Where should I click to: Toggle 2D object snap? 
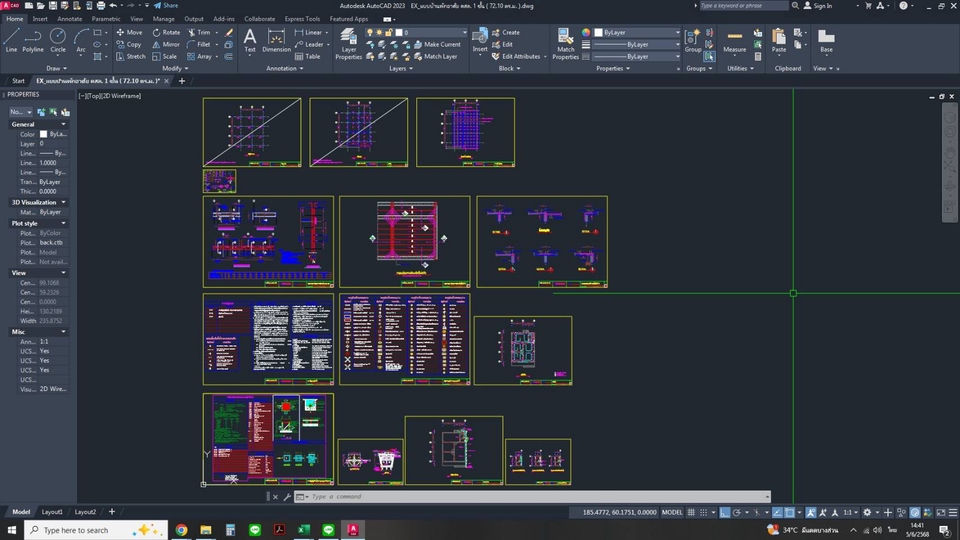pyautogui.click(x=790, y=512)
